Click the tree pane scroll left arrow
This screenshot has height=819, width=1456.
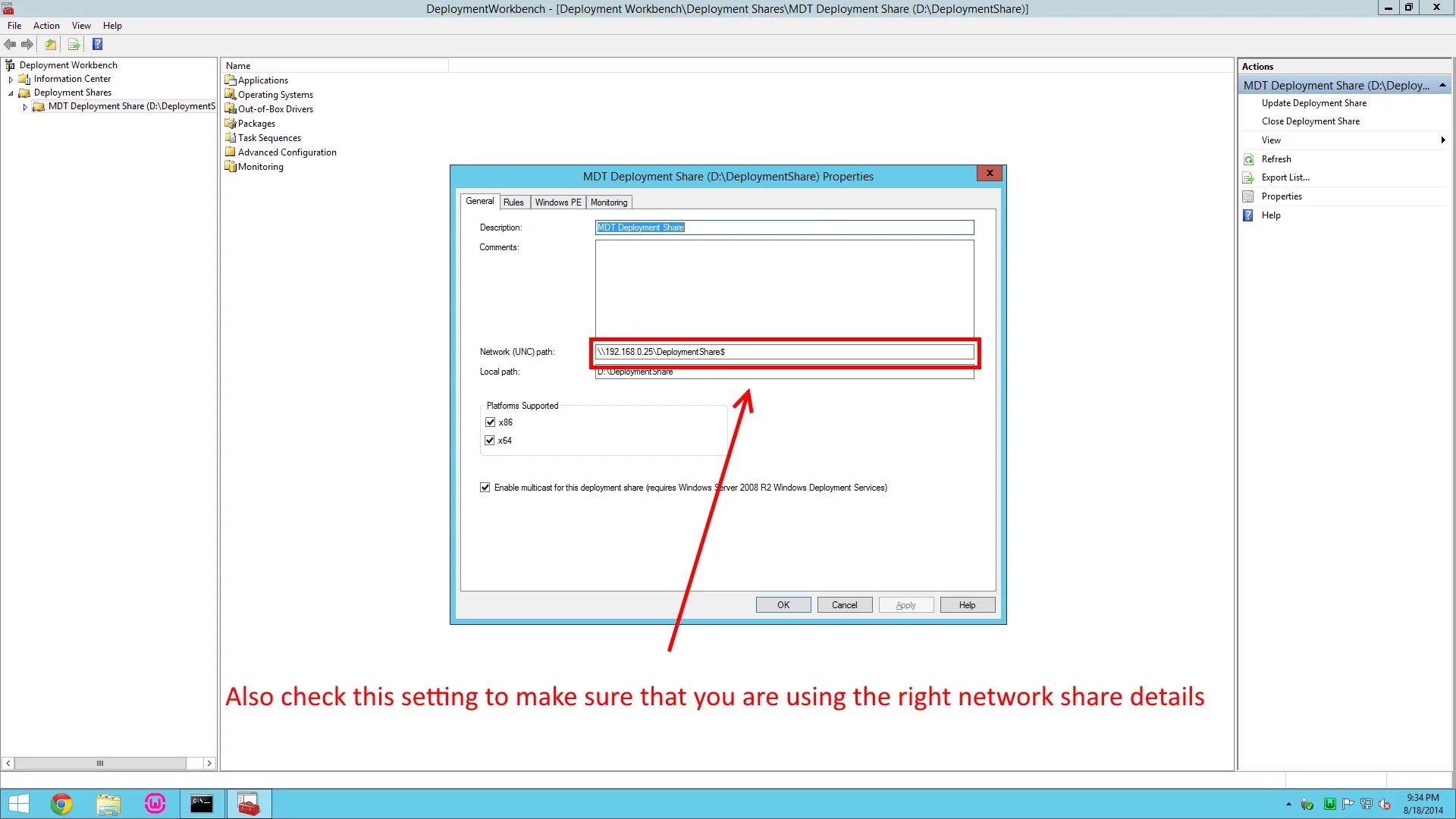point(8,764)
